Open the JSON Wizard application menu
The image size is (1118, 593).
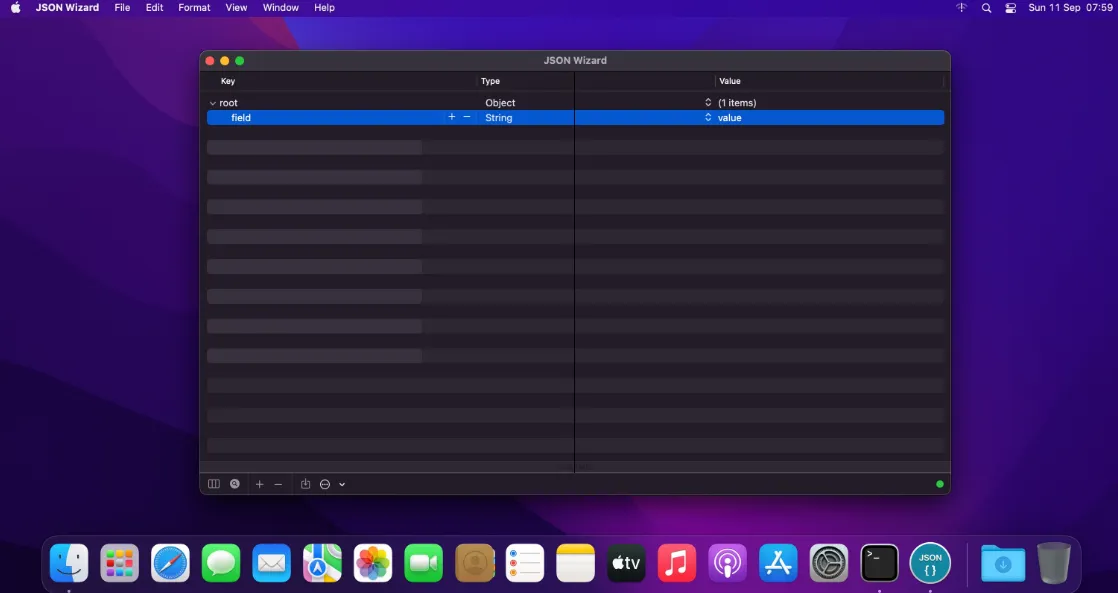tap(67, 8)
